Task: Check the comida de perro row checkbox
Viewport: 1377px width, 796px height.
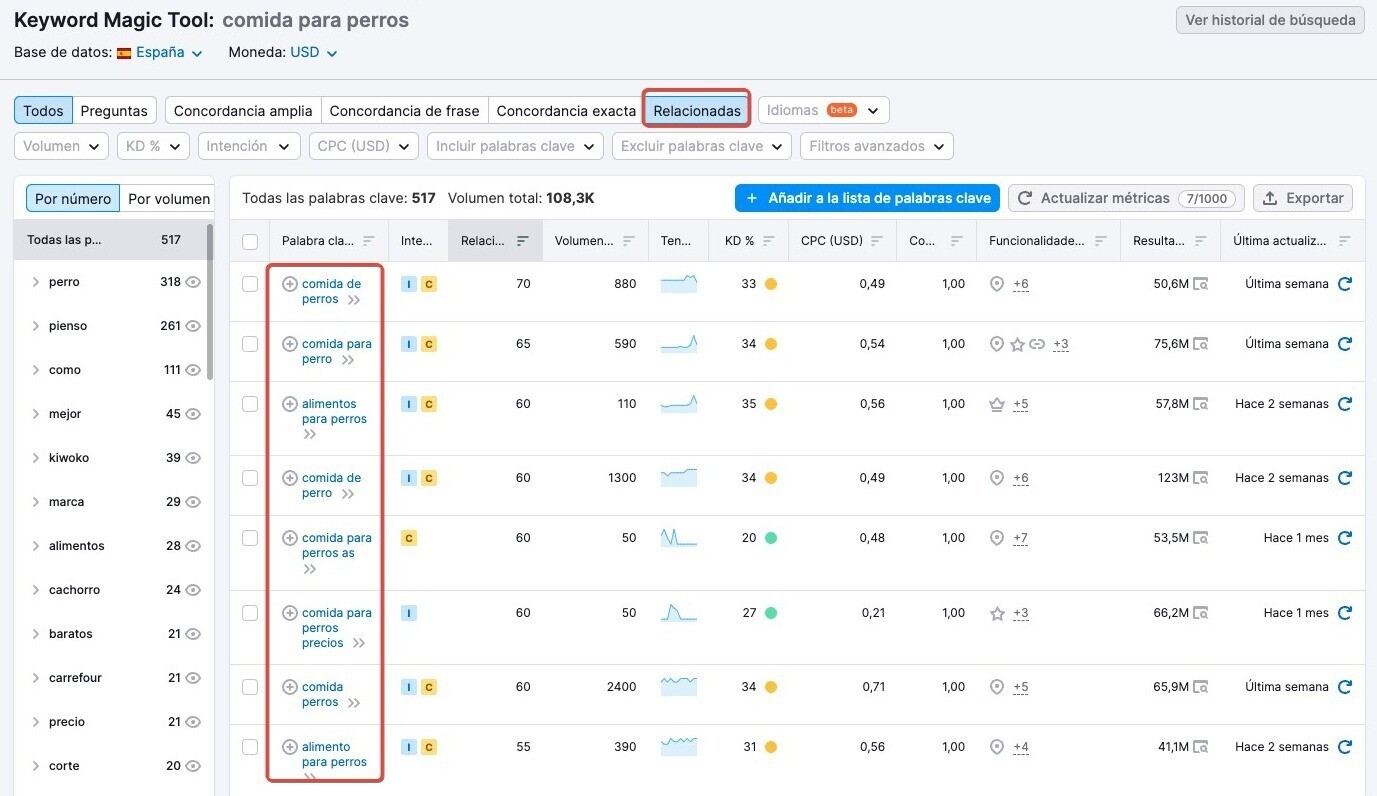Action: click(250, 478)
